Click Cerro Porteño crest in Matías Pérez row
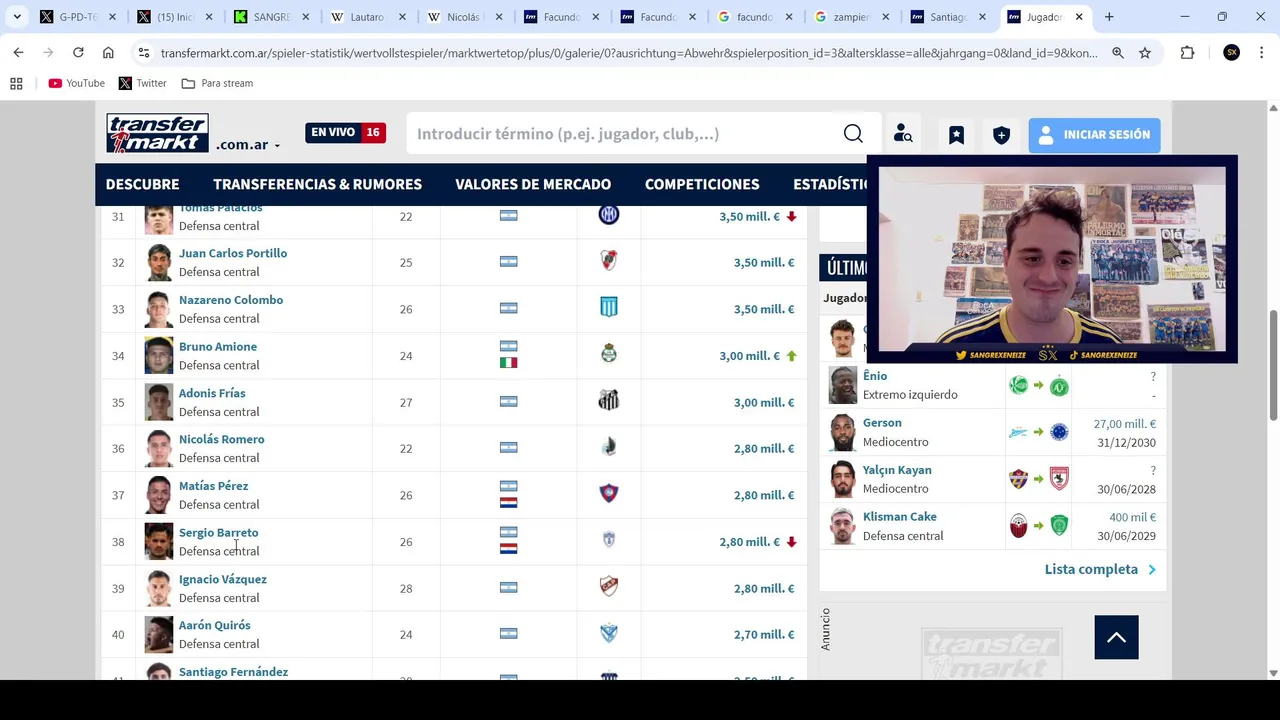The width and height of the screenshot is (1280, 720). (x=608, y=494)
